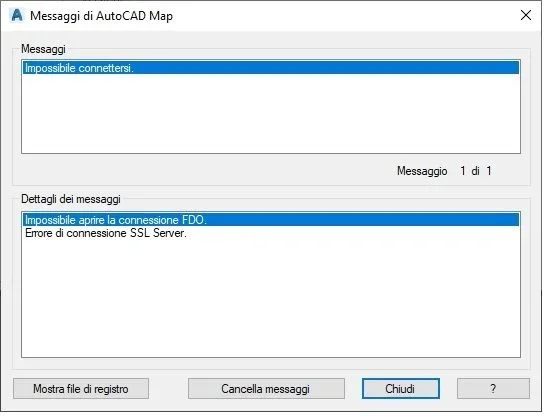This screenshot has width=546, height=416.
Task: Click the AutoCAD logo icon in title bar
Action: (17, 15)
